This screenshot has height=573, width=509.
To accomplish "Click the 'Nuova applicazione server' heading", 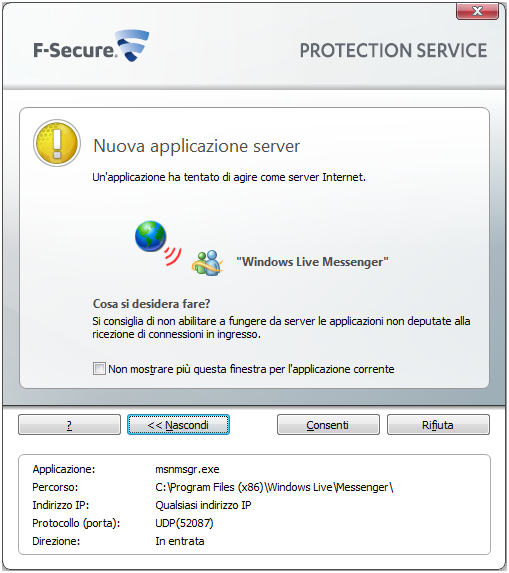I will 197,146.
